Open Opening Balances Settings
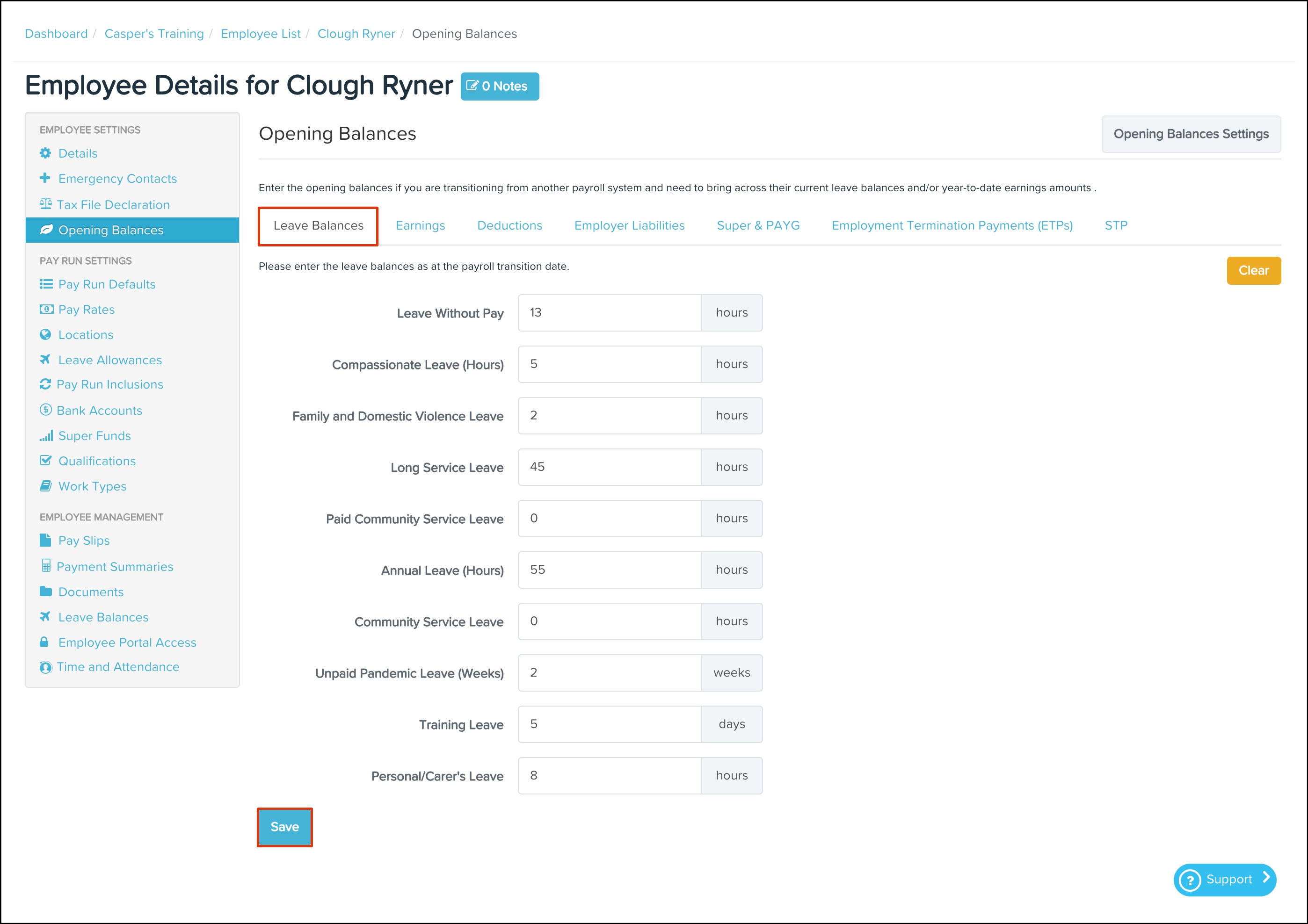The height and width of the screenshot is (924, 1308). click(x=1191, y=134)
